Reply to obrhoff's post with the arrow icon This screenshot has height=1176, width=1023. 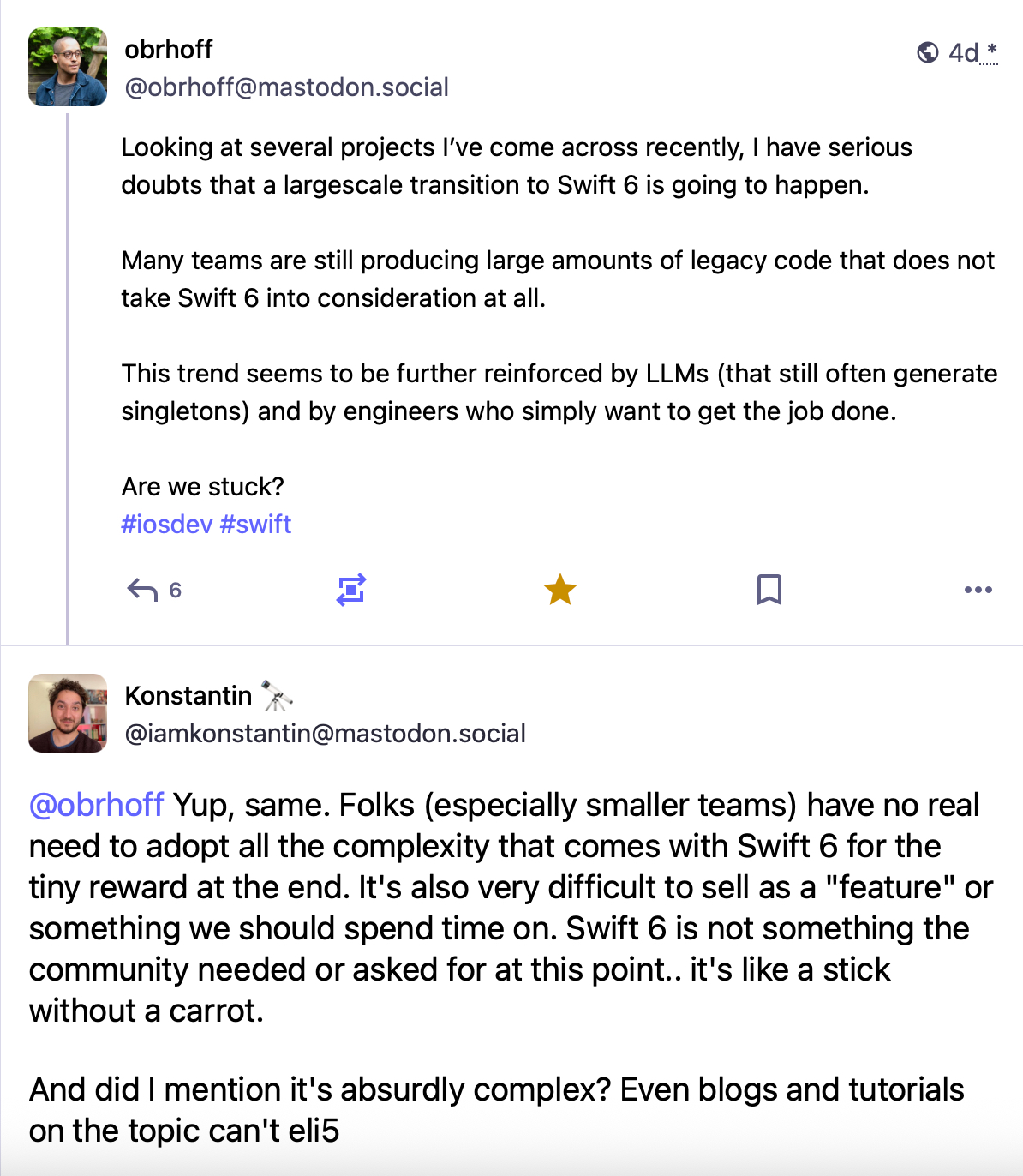tap(142, 590)
